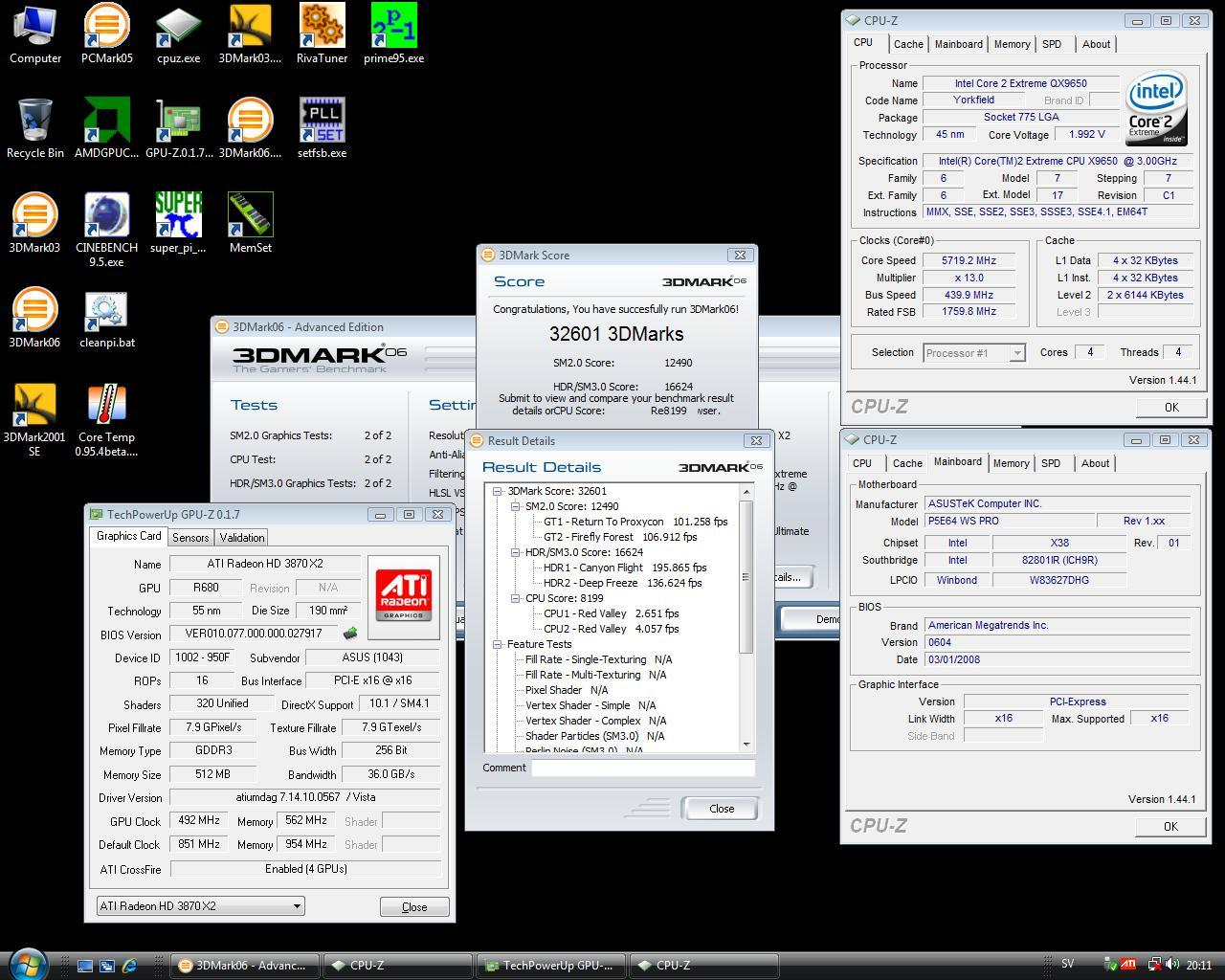Switch to the Sensors tab in GPU-Z

point(190,538)
